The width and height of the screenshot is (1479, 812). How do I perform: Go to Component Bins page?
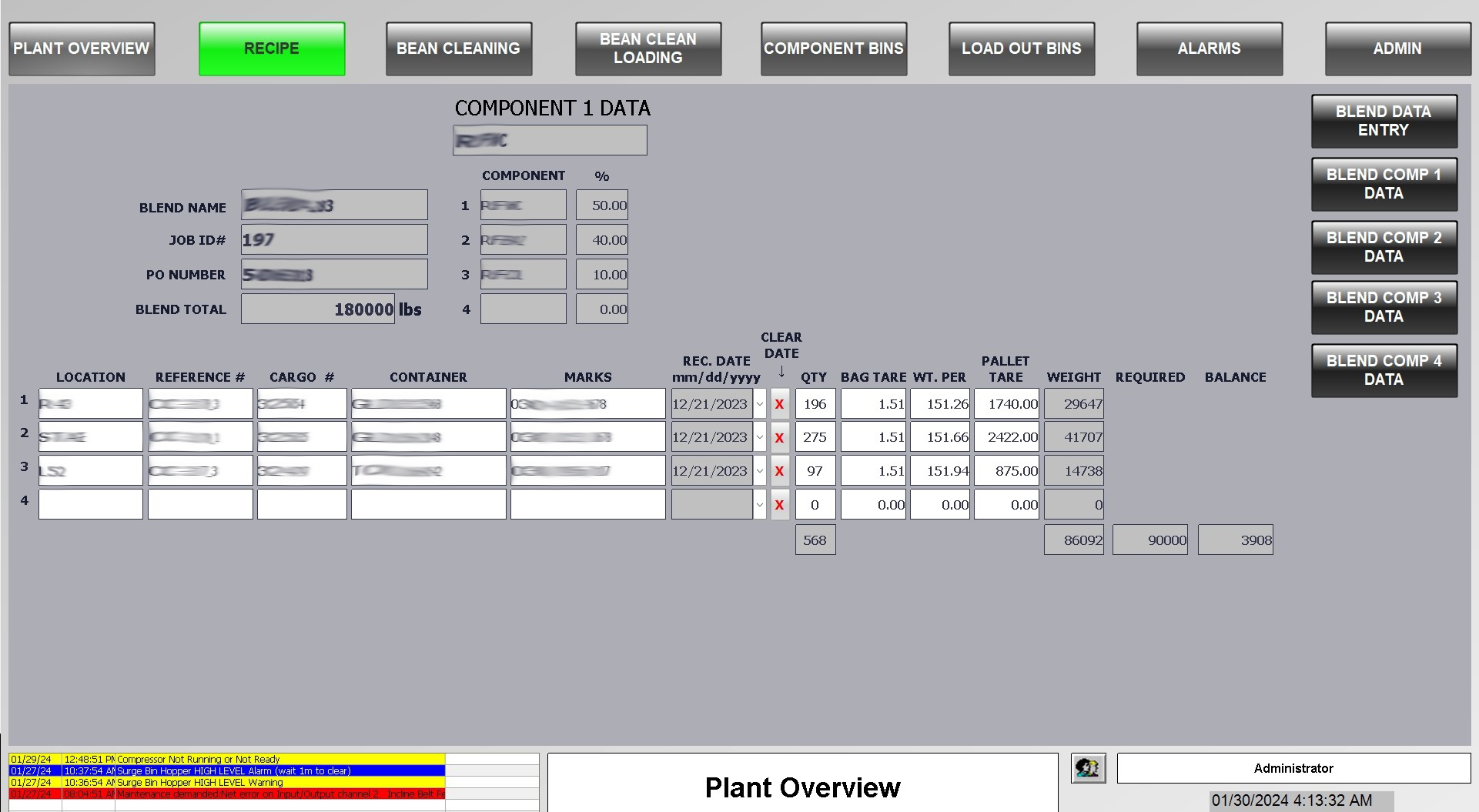coord(833,48)
